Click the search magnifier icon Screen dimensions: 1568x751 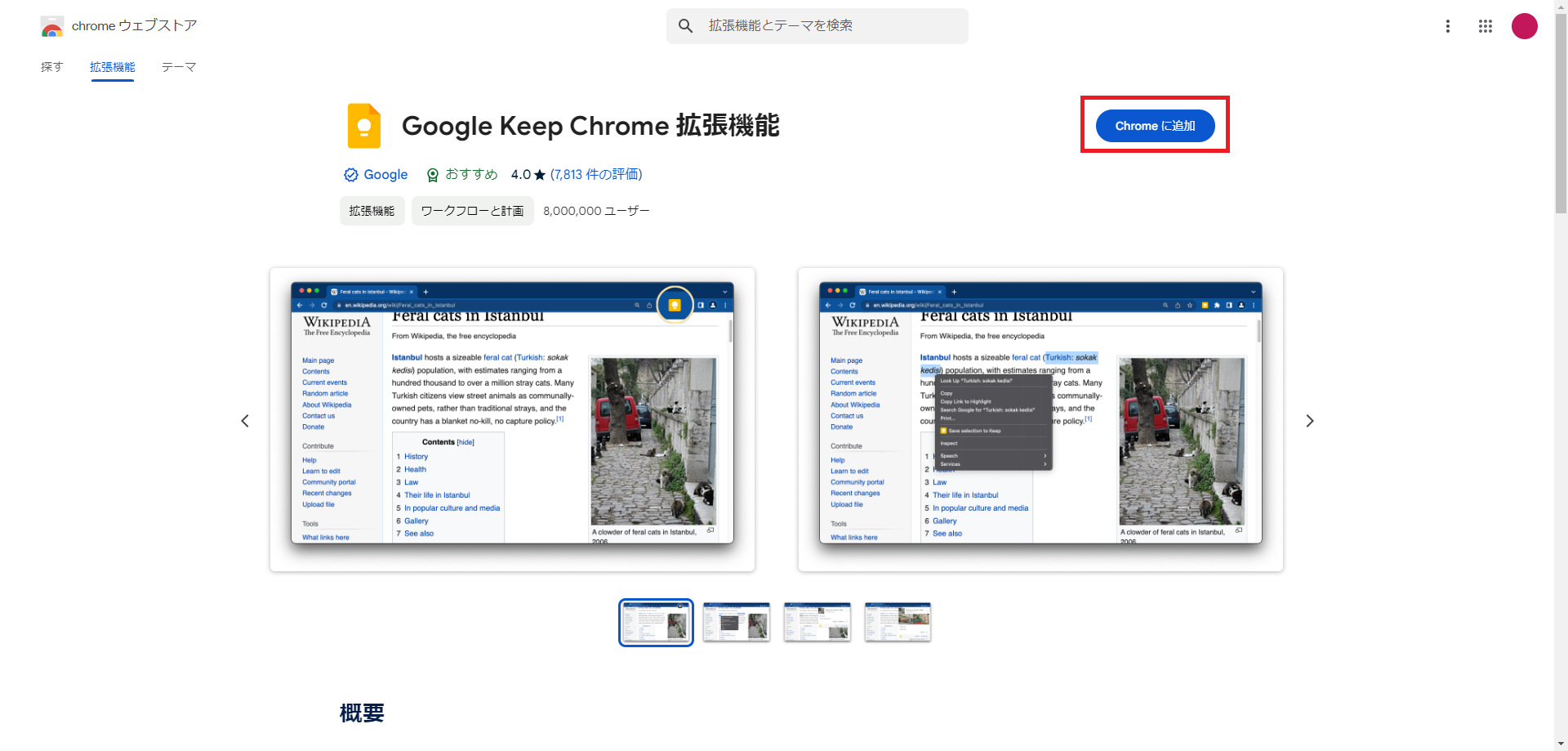pyautogui.click(x=686, y=26)
